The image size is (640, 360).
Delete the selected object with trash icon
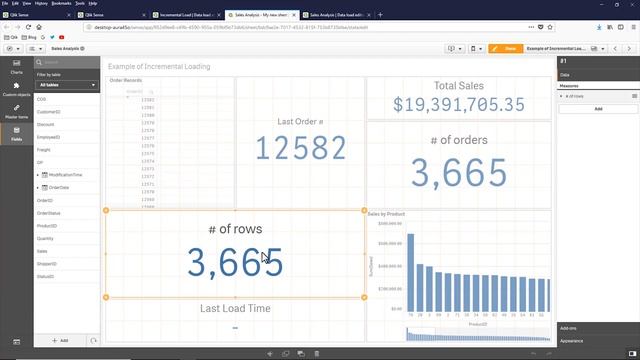tap(317, 353)
